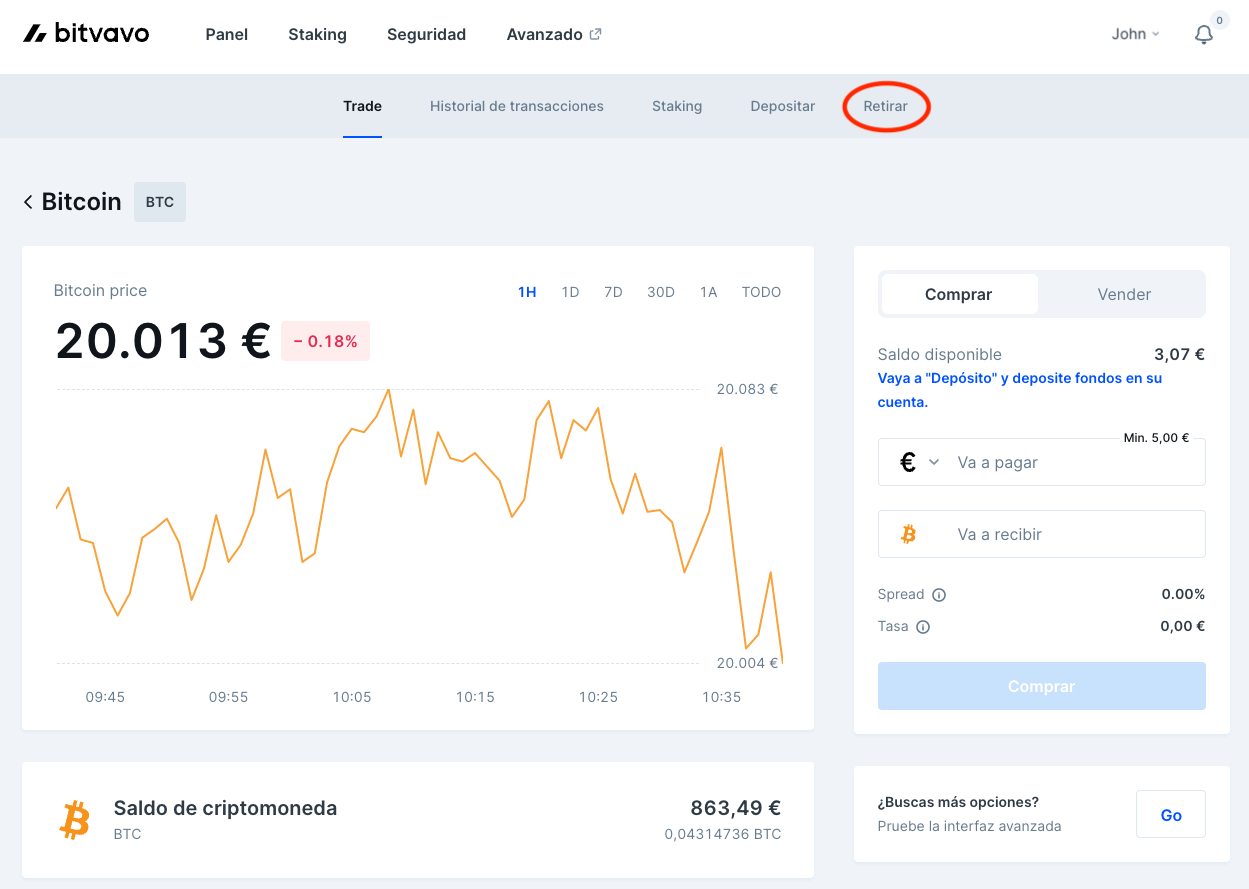Image resolution: width=1249 pixels, height=889 pixels.
Task: Focus the Va a pagar field
Action: [x=1042, y=462]
